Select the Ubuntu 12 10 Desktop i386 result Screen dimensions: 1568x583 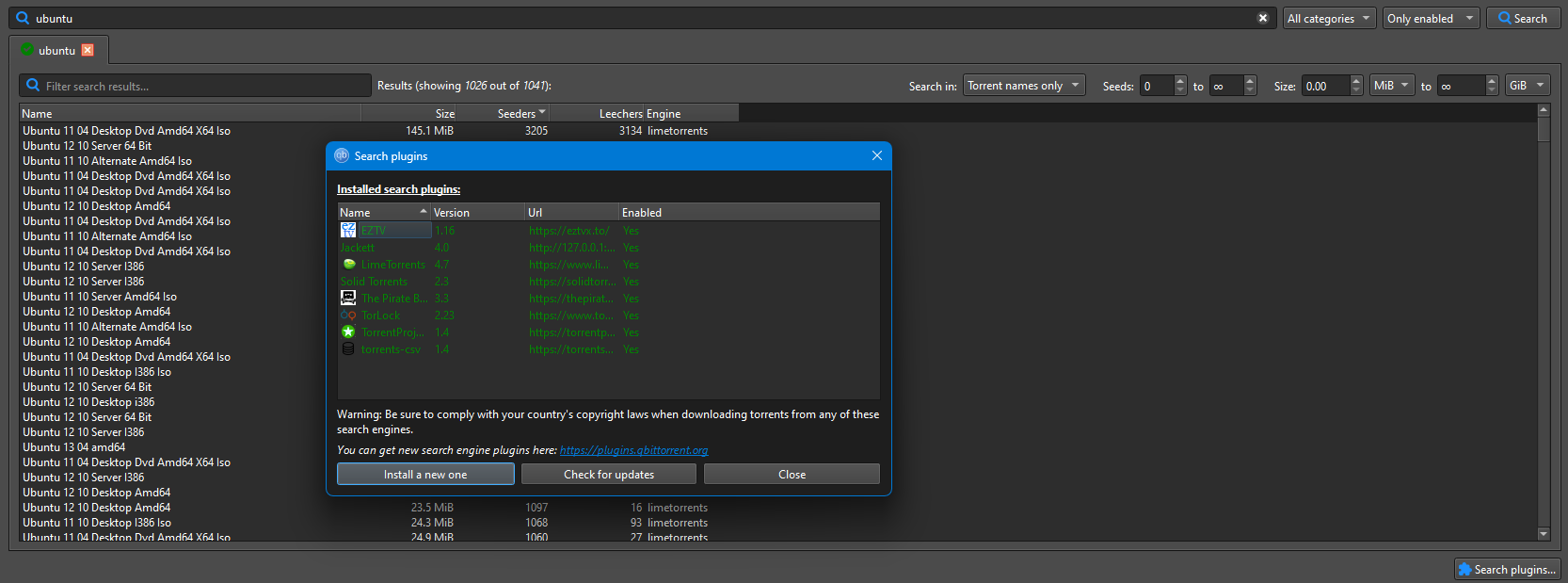88,401
